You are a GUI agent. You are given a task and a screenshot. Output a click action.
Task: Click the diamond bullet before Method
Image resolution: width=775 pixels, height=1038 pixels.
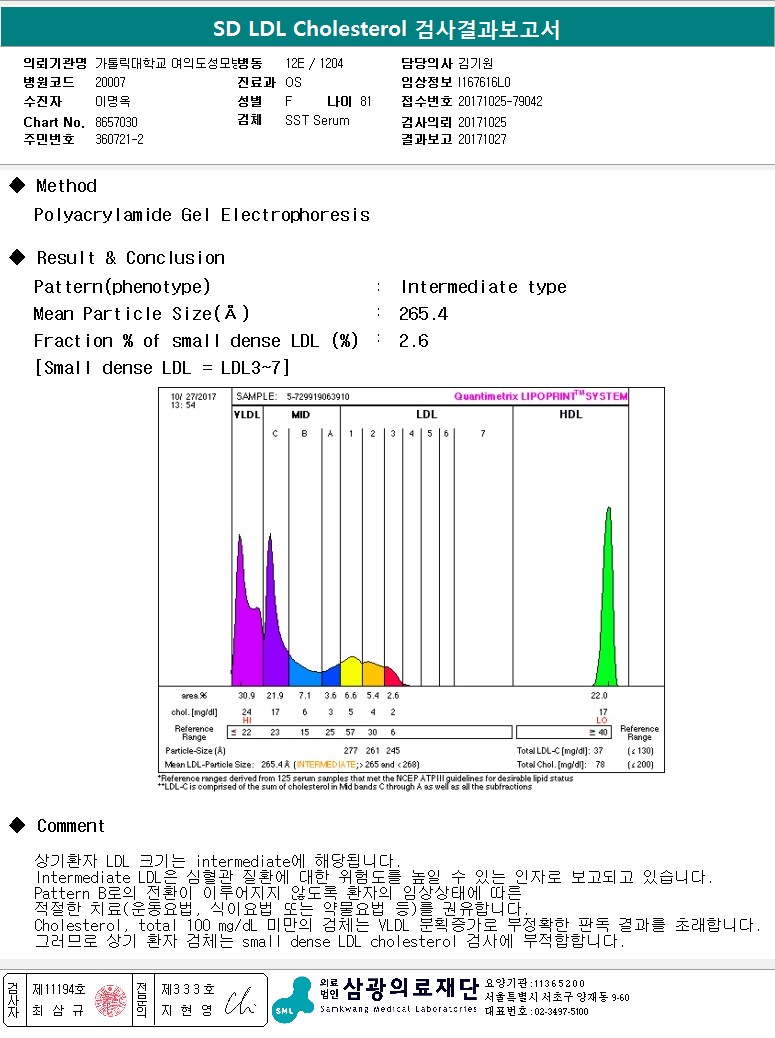pyautogui.click(x=17, y=185)
